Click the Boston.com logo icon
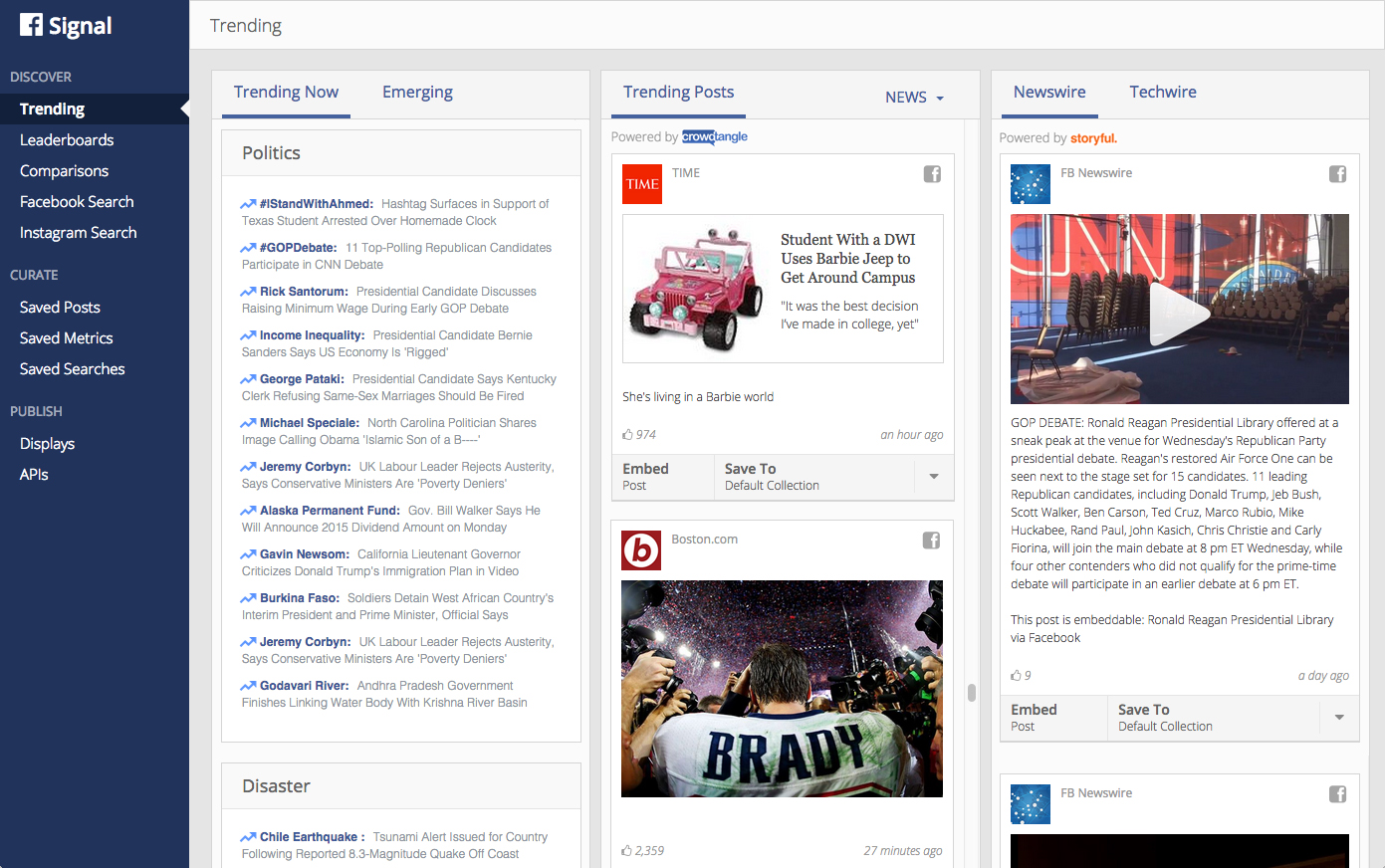The width and height of the screenshot is (1385, 868). (x=641, y=550)
